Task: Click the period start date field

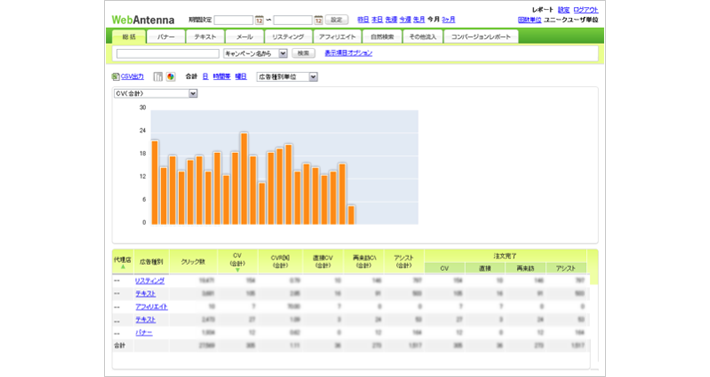Action: click(x=234, y=20)
